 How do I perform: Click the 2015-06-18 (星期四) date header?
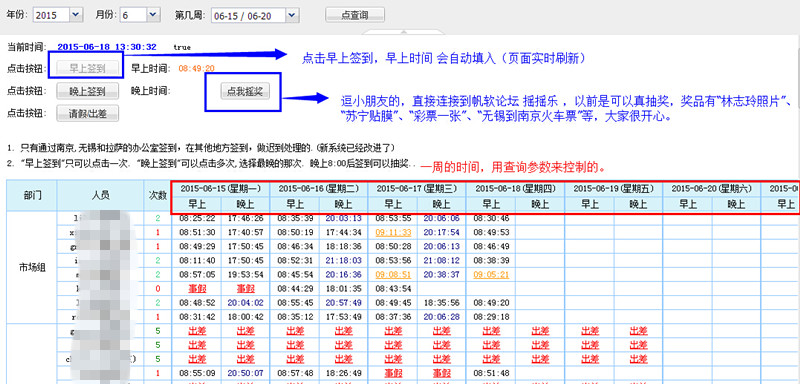click(x=515, y=188)
